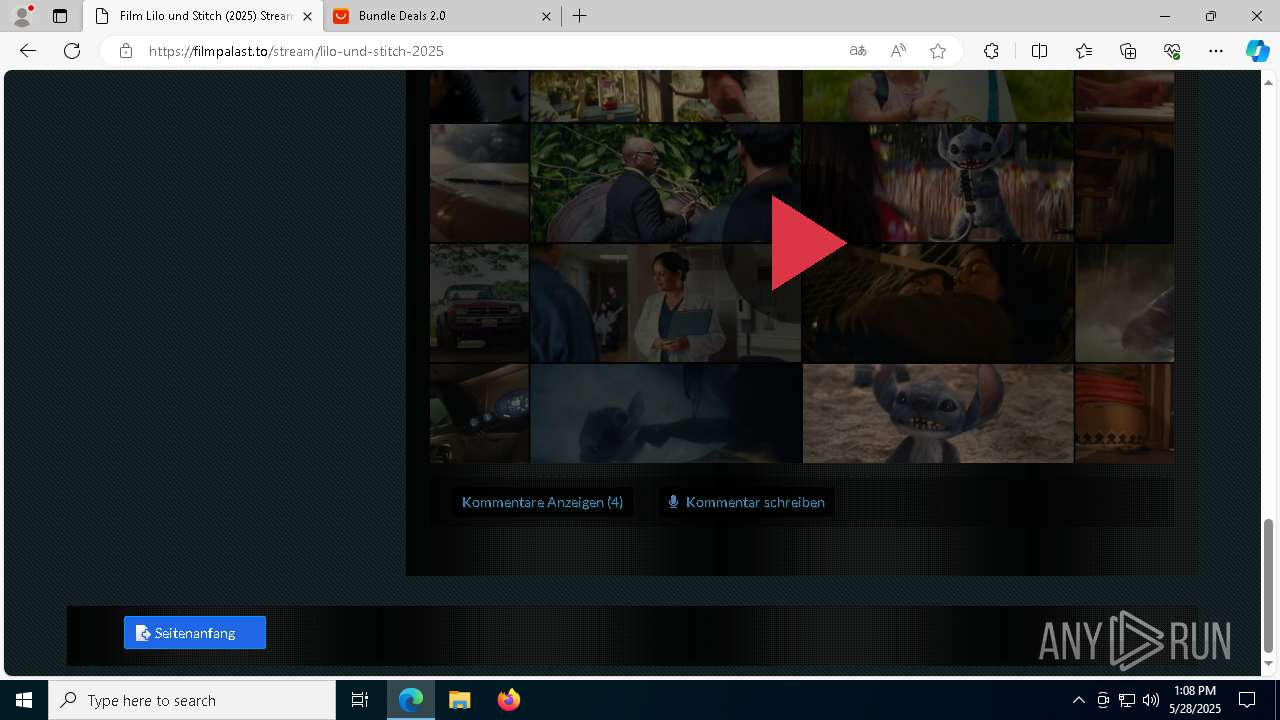Click the taskbar search box

click(x=192, y=700)
